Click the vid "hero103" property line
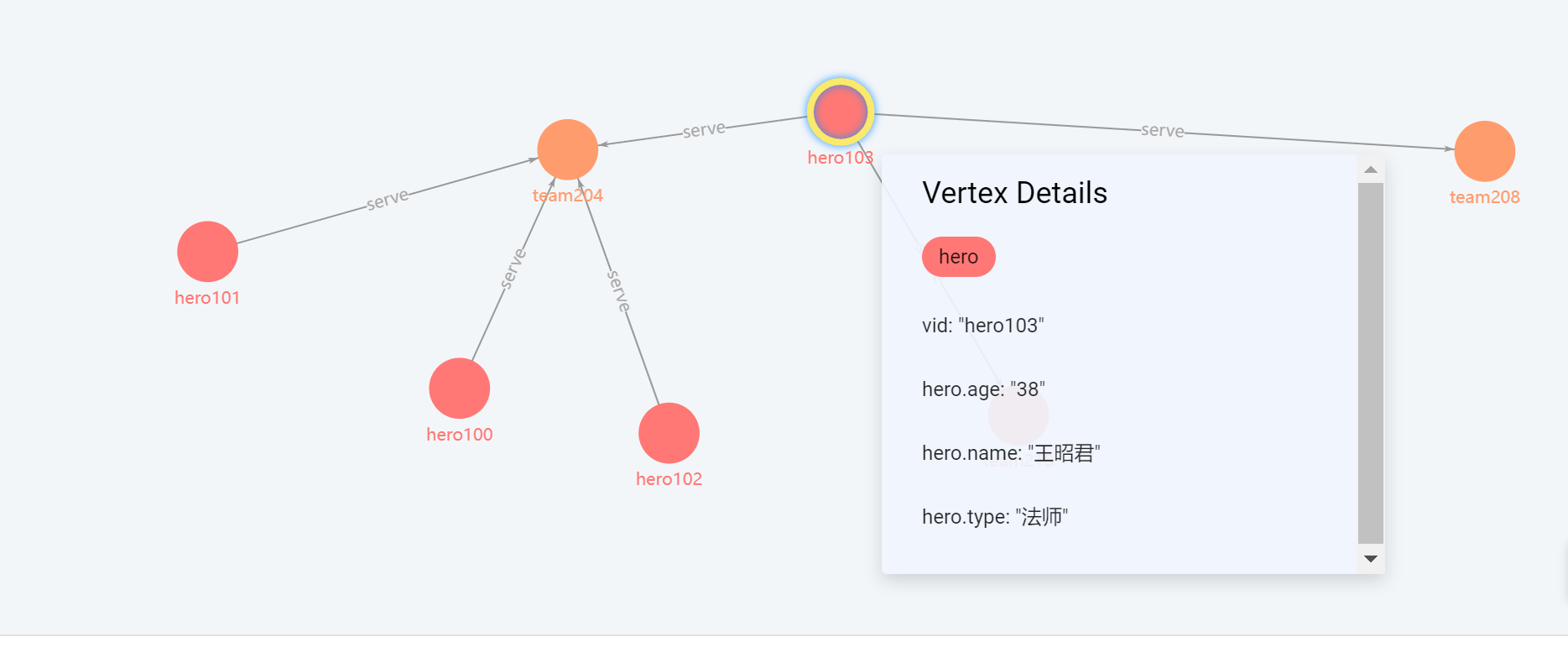This screenshot has height=647, width=1568. point(982,326)
